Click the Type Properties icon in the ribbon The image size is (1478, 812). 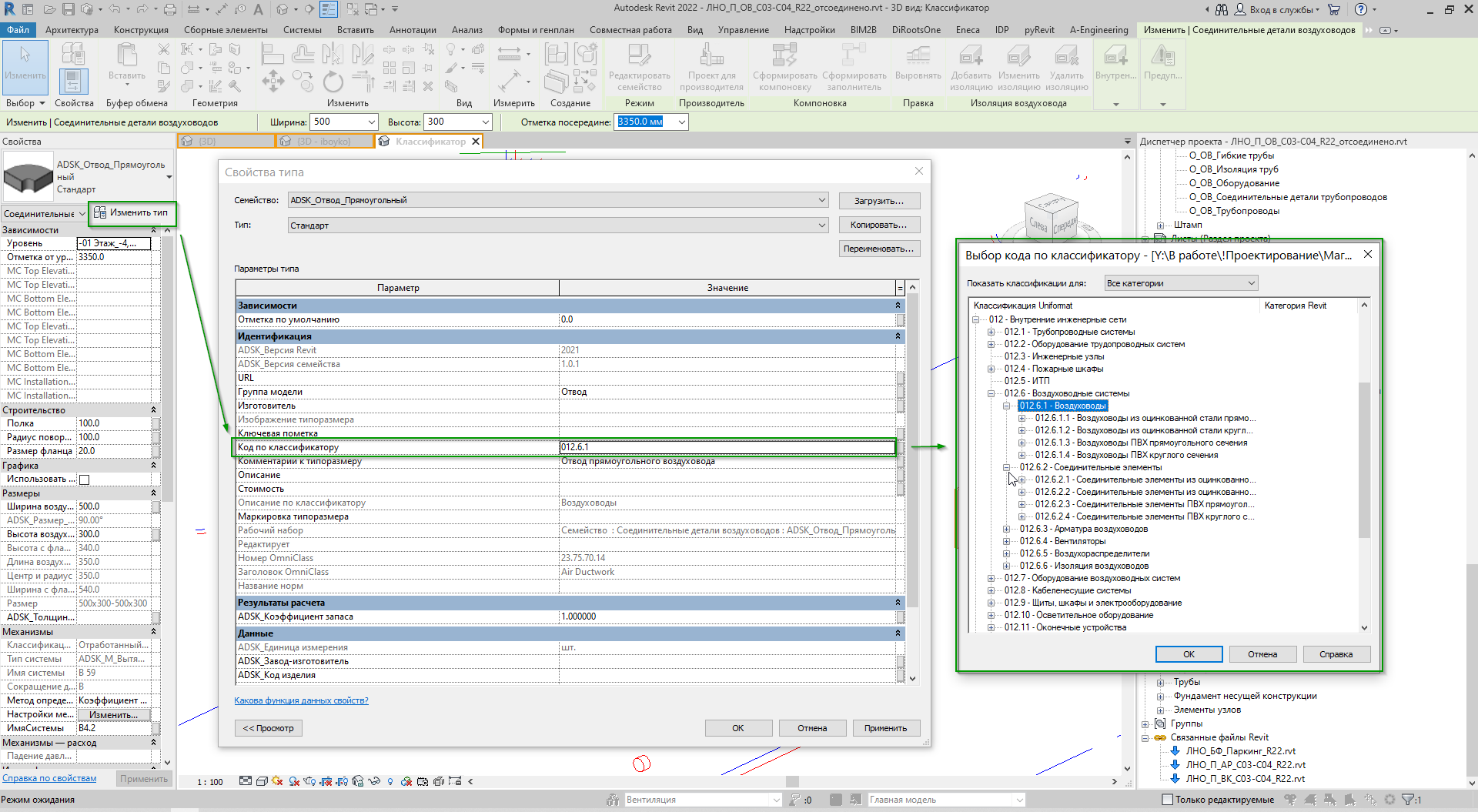tap(73, 55)
